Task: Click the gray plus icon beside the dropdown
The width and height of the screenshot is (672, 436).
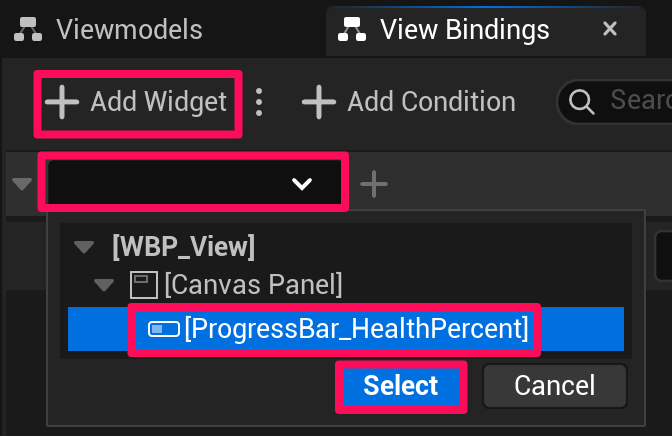Action: tap(374, 184)
